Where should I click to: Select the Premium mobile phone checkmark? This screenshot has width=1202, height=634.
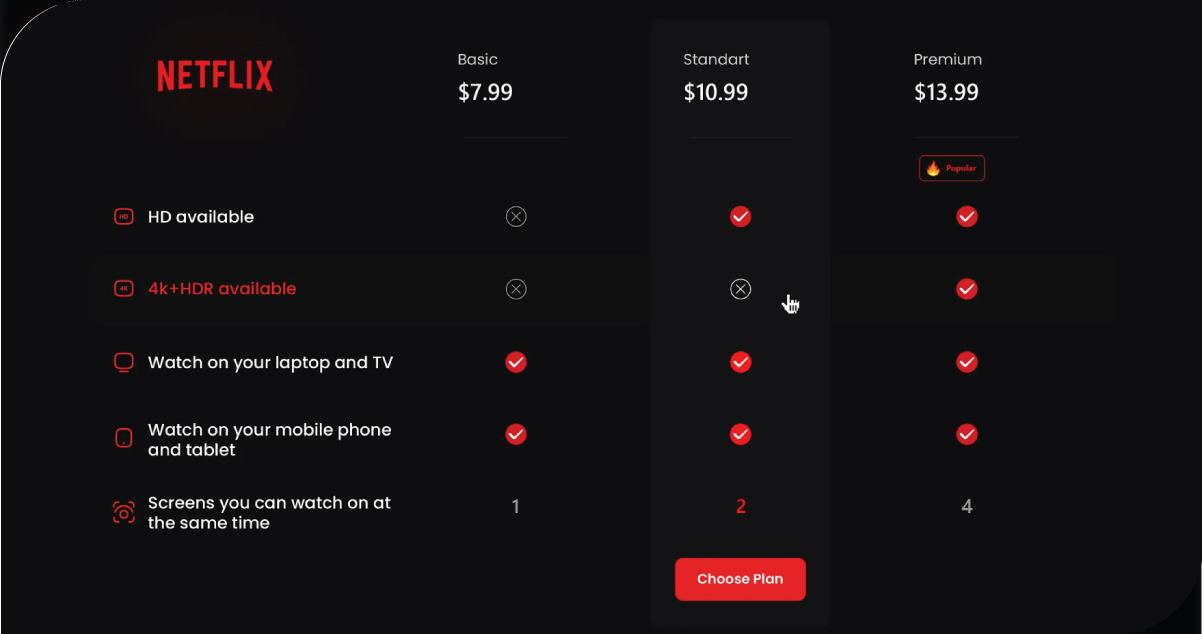click(x=966, y=435)
